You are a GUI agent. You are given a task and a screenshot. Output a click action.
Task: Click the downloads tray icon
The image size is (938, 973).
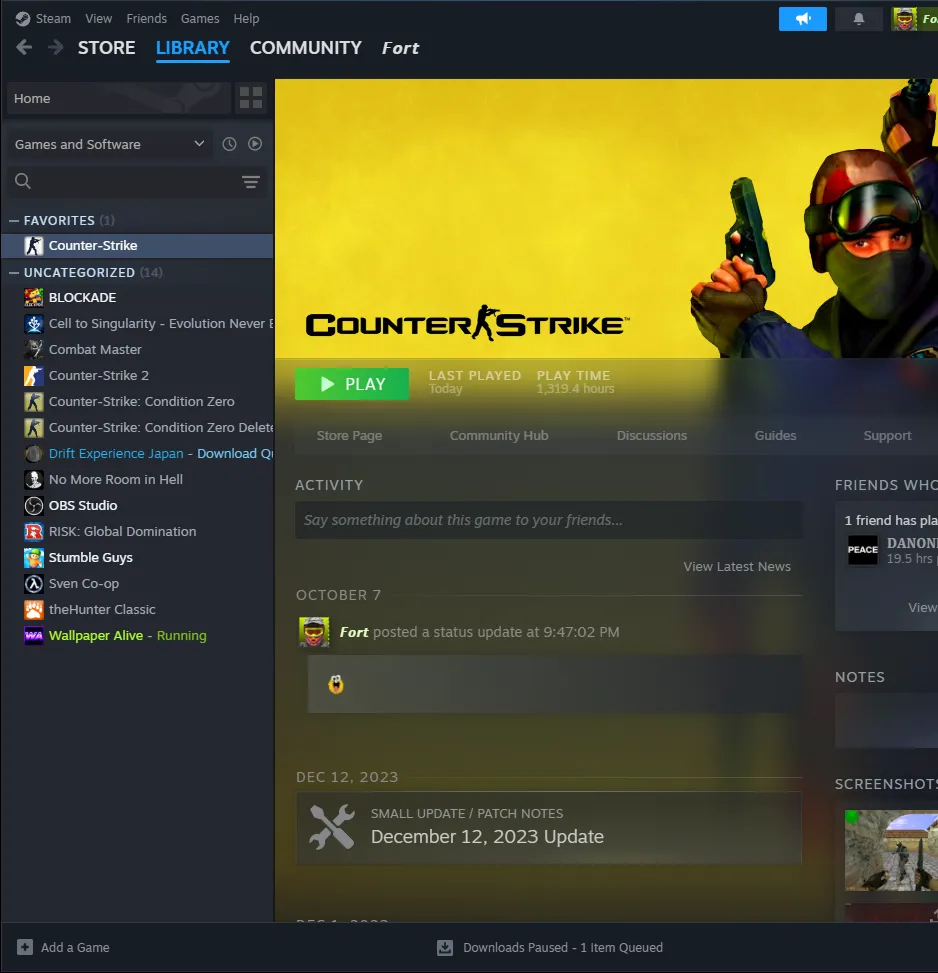tap(445, 948)
